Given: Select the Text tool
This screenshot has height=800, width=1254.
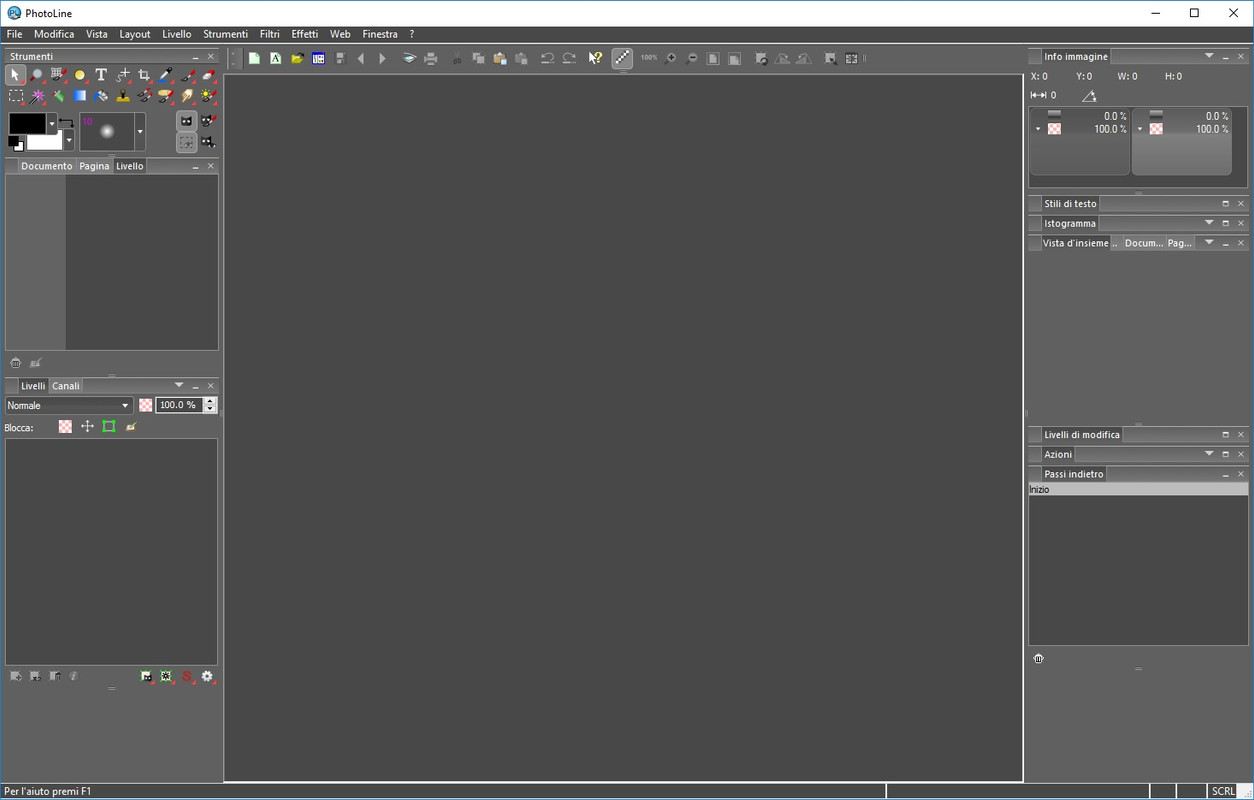Looking at the screenshot, I should pos(101,75).
